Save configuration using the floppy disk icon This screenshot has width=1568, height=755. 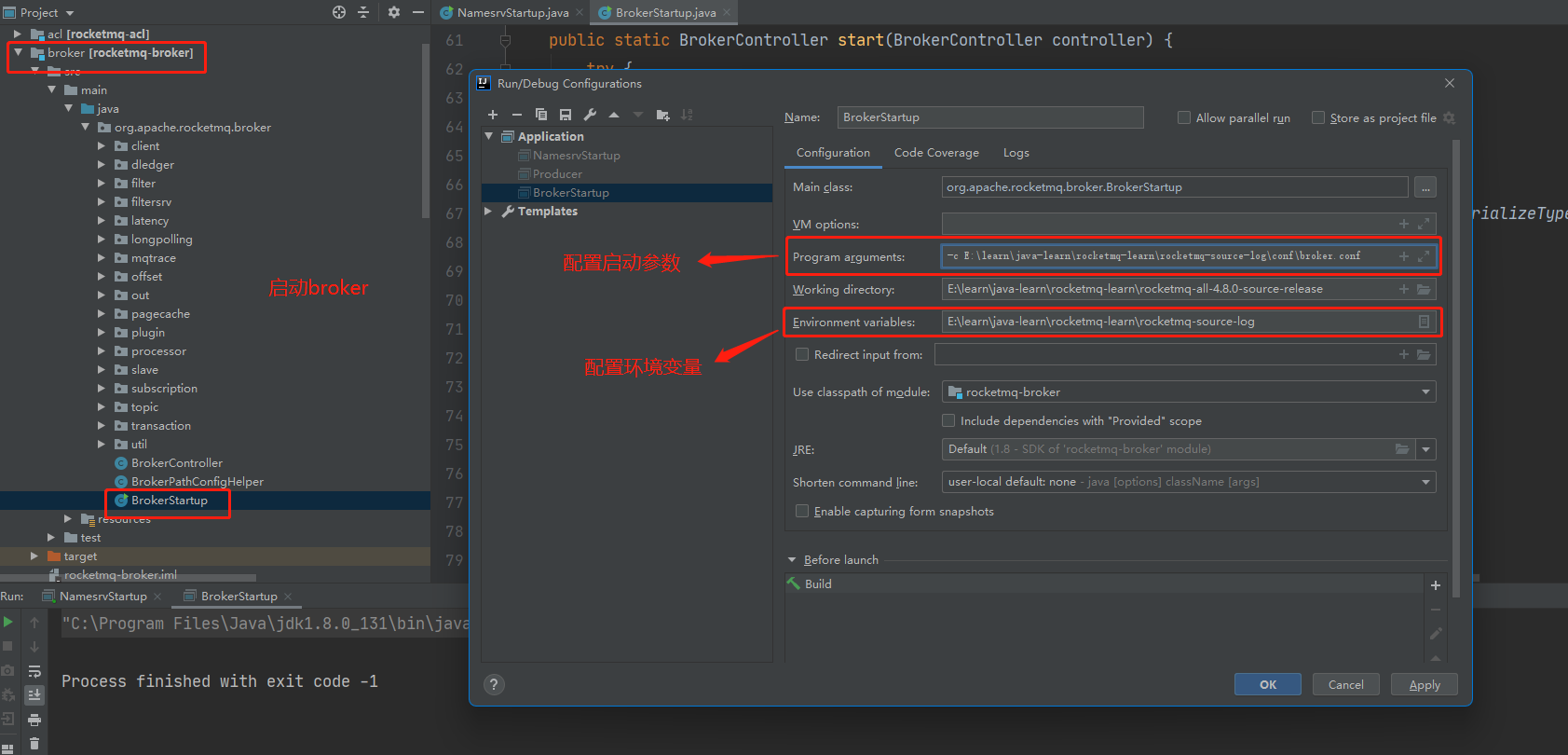(x=566, y=115)
